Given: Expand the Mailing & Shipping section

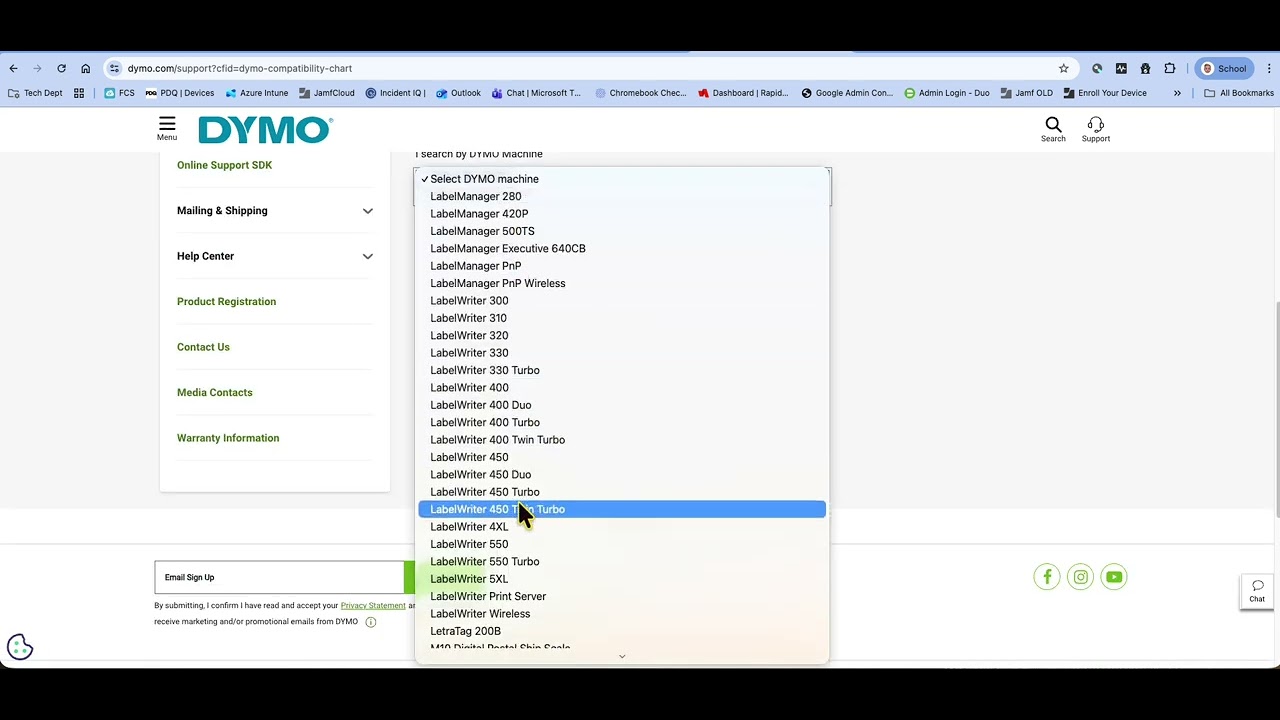Looking at the screenshot, I should tap(275, 211).
